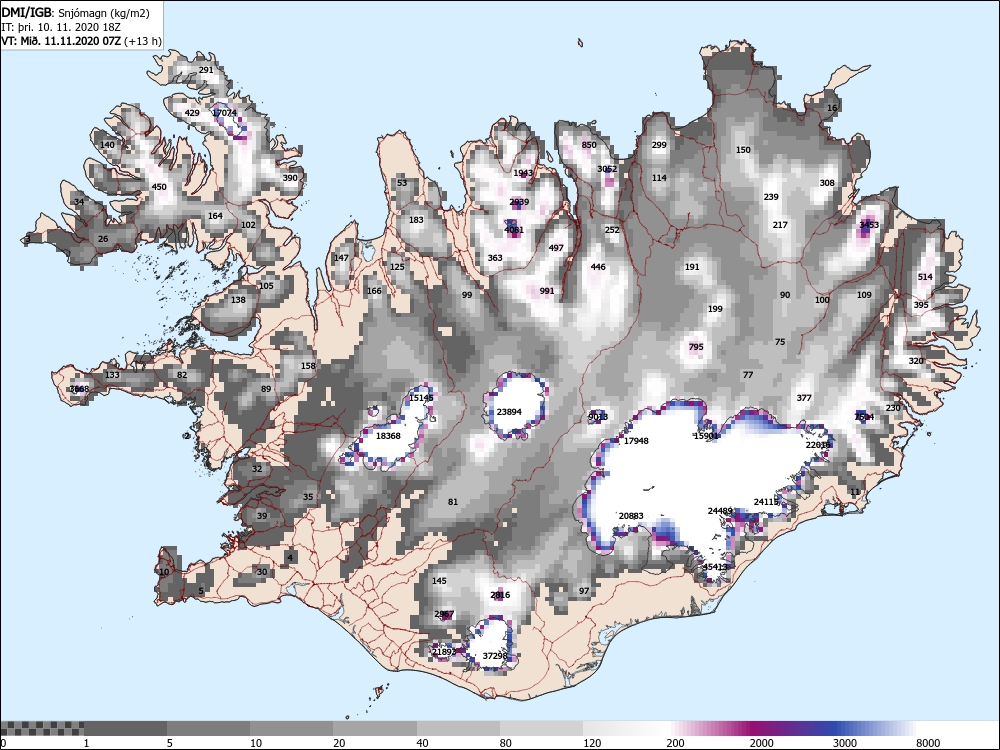Click the snow value 37298 on the southern glacier
Viewport: 1000px width, 750px height.
tap(495, 656)
